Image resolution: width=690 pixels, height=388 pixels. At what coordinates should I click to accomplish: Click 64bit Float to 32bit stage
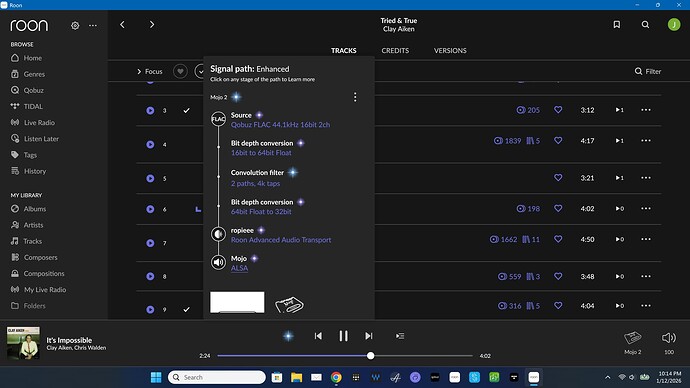(x=261, y=212)
